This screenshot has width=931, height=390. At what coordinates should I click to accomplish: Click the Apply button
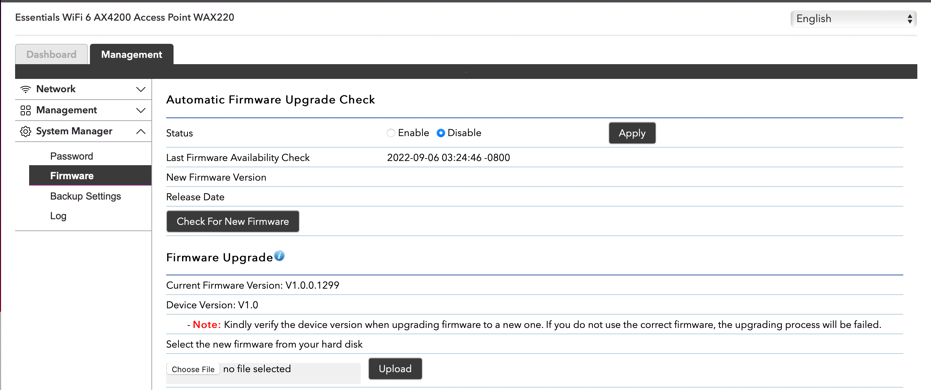click(x=632, y=133)
